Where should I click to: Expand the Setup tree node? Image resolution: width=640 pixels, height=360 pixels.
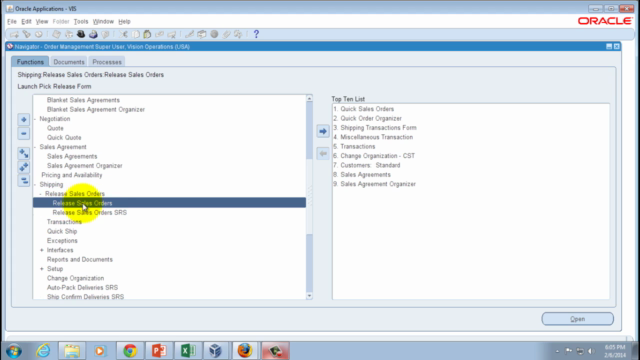tap(42, 269)
